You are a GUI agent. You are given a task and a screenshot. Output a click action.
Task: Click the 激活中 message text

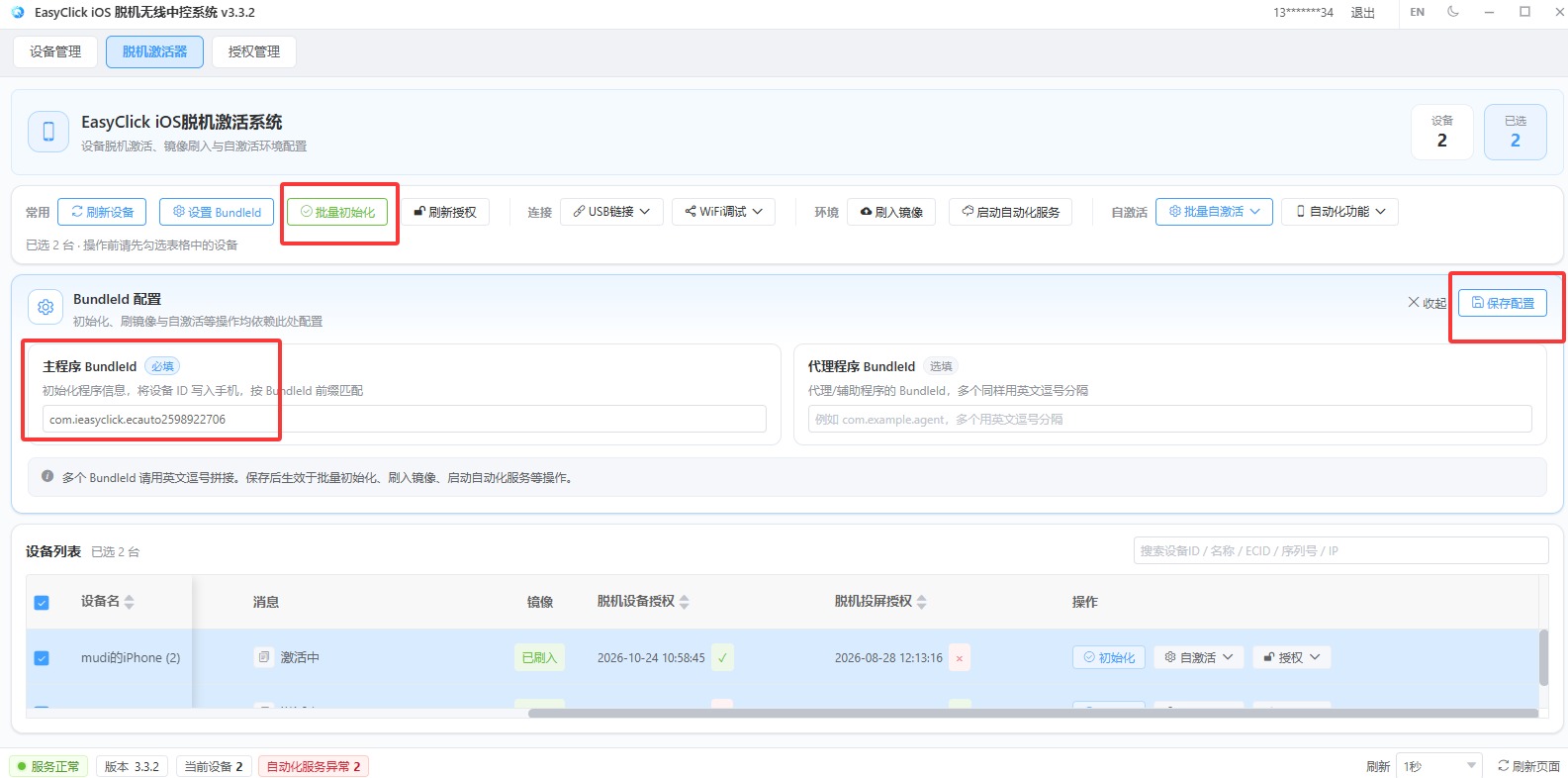pos(300,657)
